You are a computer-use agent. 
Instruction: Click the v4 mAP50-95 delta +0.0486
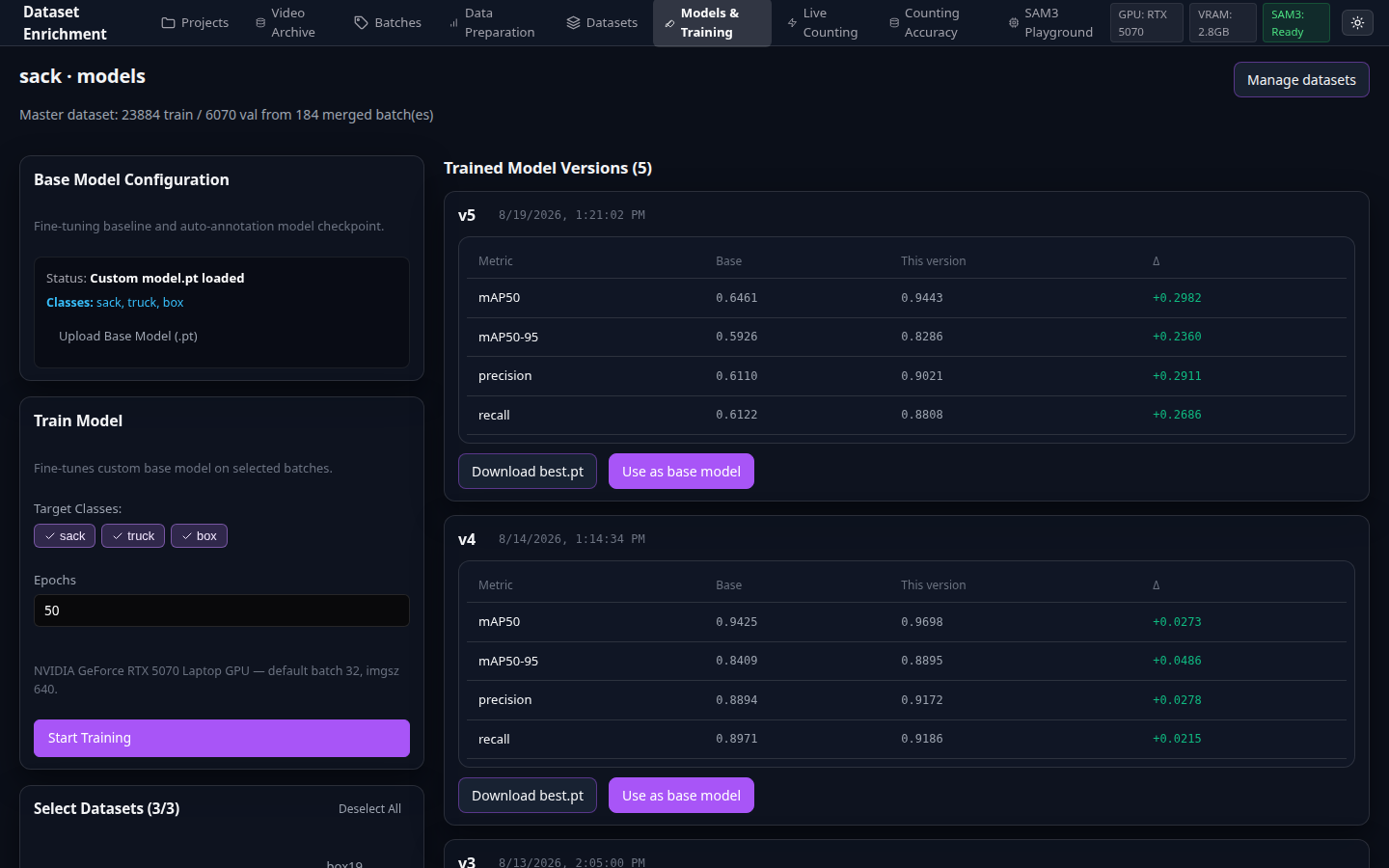point(1177,661)
